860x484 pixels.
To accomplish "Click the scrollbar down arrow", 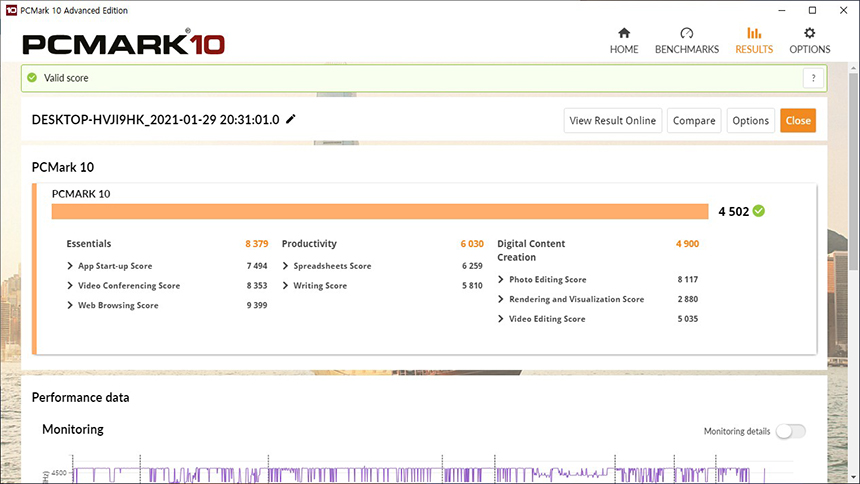I will [853, 477].
